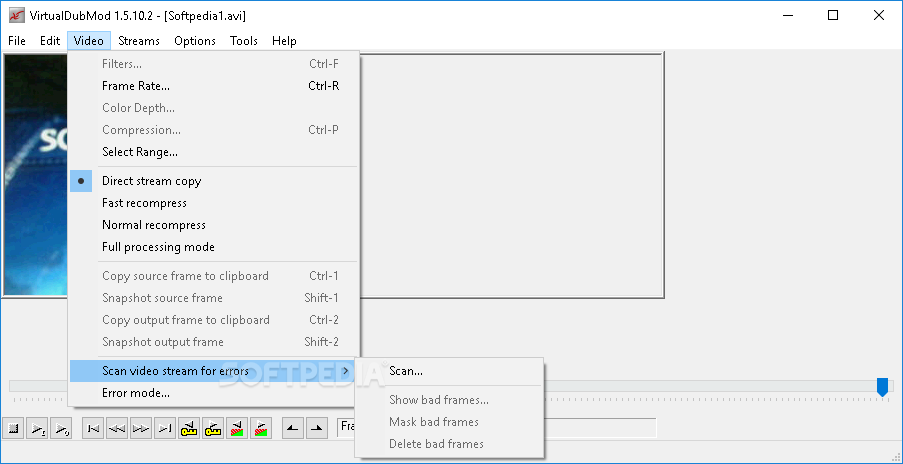
Task: Maximize the VirtualDubMod window
Action: point(833,16)
